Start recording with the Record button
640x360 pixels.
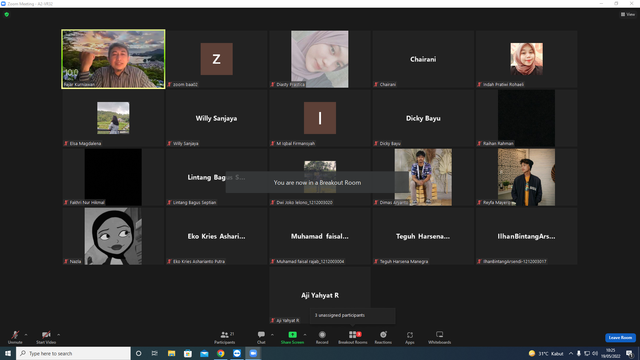click(322, 337)
